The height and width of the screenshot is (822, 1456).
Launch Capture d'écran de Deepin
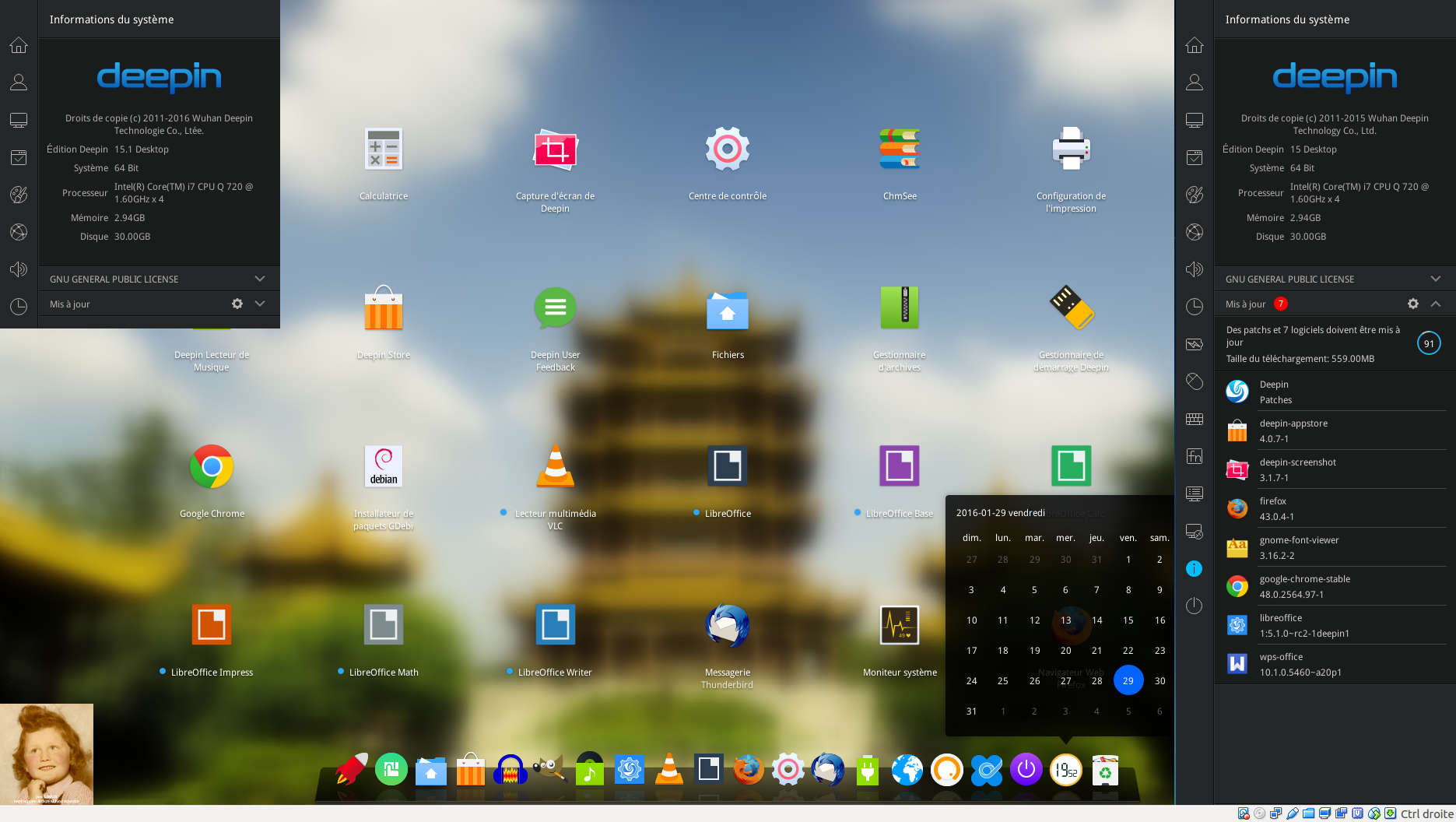555,149
